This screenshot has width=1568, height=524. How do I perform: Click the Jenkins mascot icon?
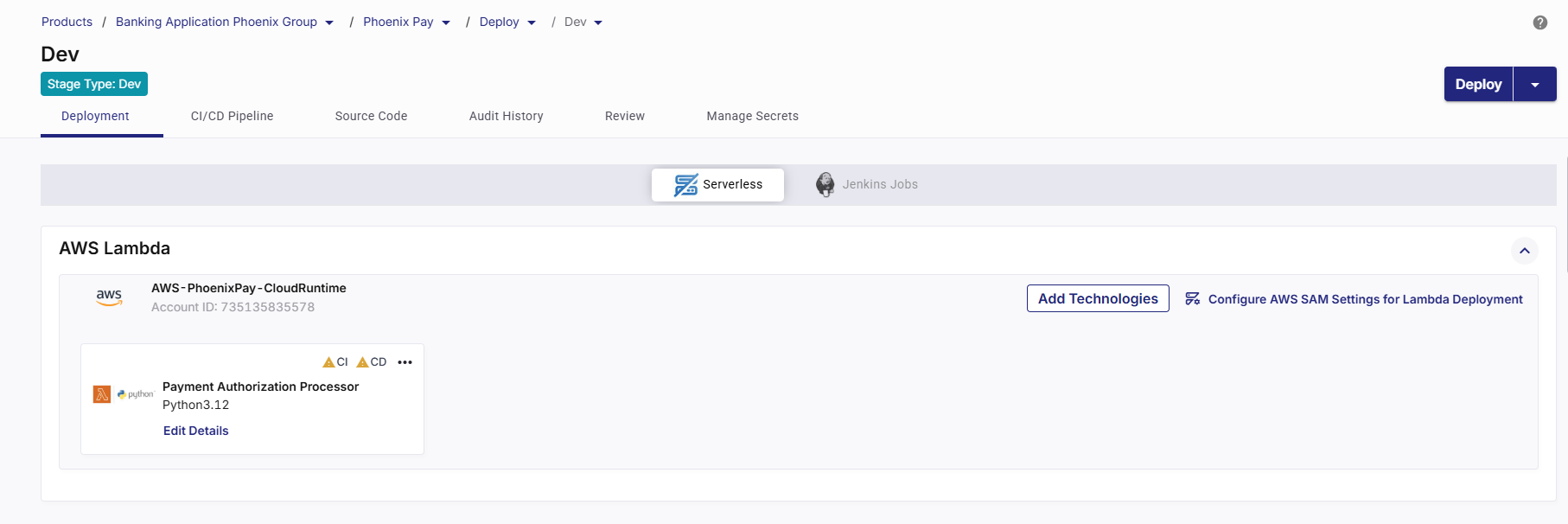[825, 184]
